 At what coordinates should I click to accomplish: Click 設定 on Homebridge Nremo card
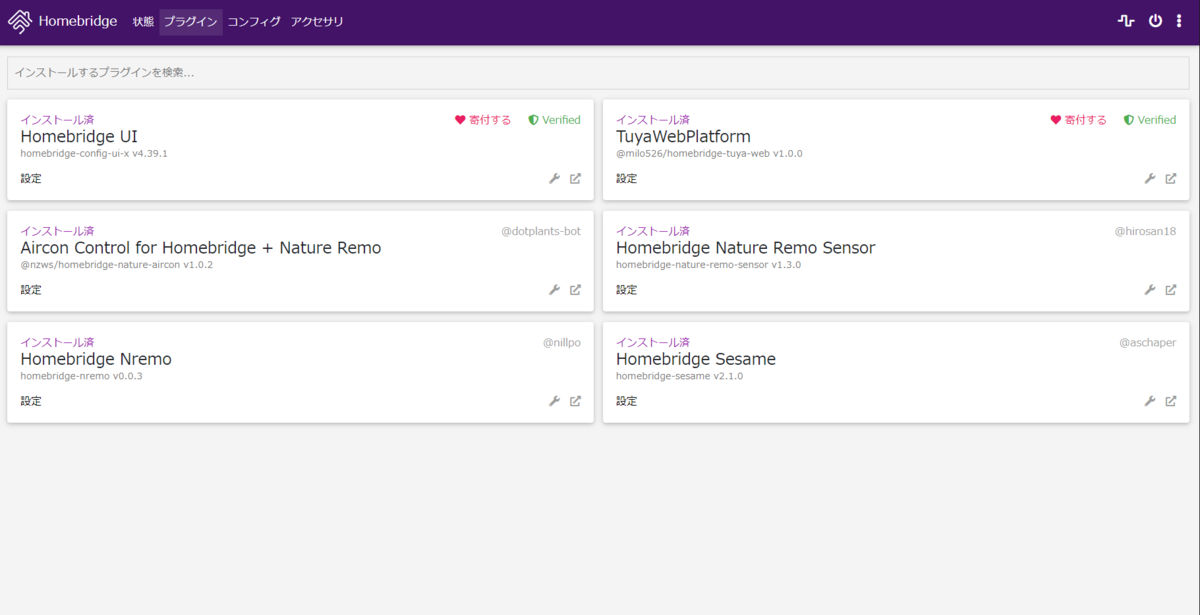pos(31,401)
